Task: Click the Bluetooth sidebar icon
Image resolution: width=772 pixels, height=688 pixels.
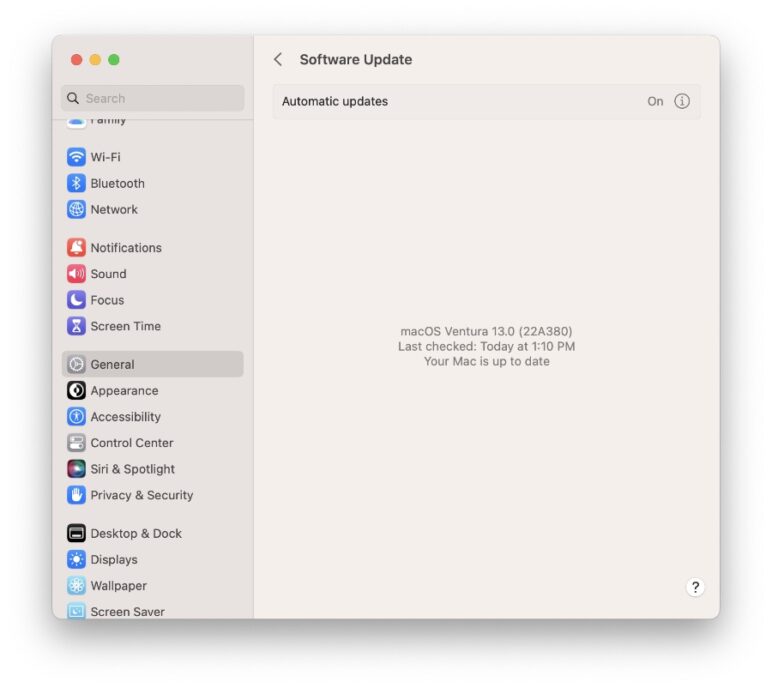Action: click(x=76, y=183)
